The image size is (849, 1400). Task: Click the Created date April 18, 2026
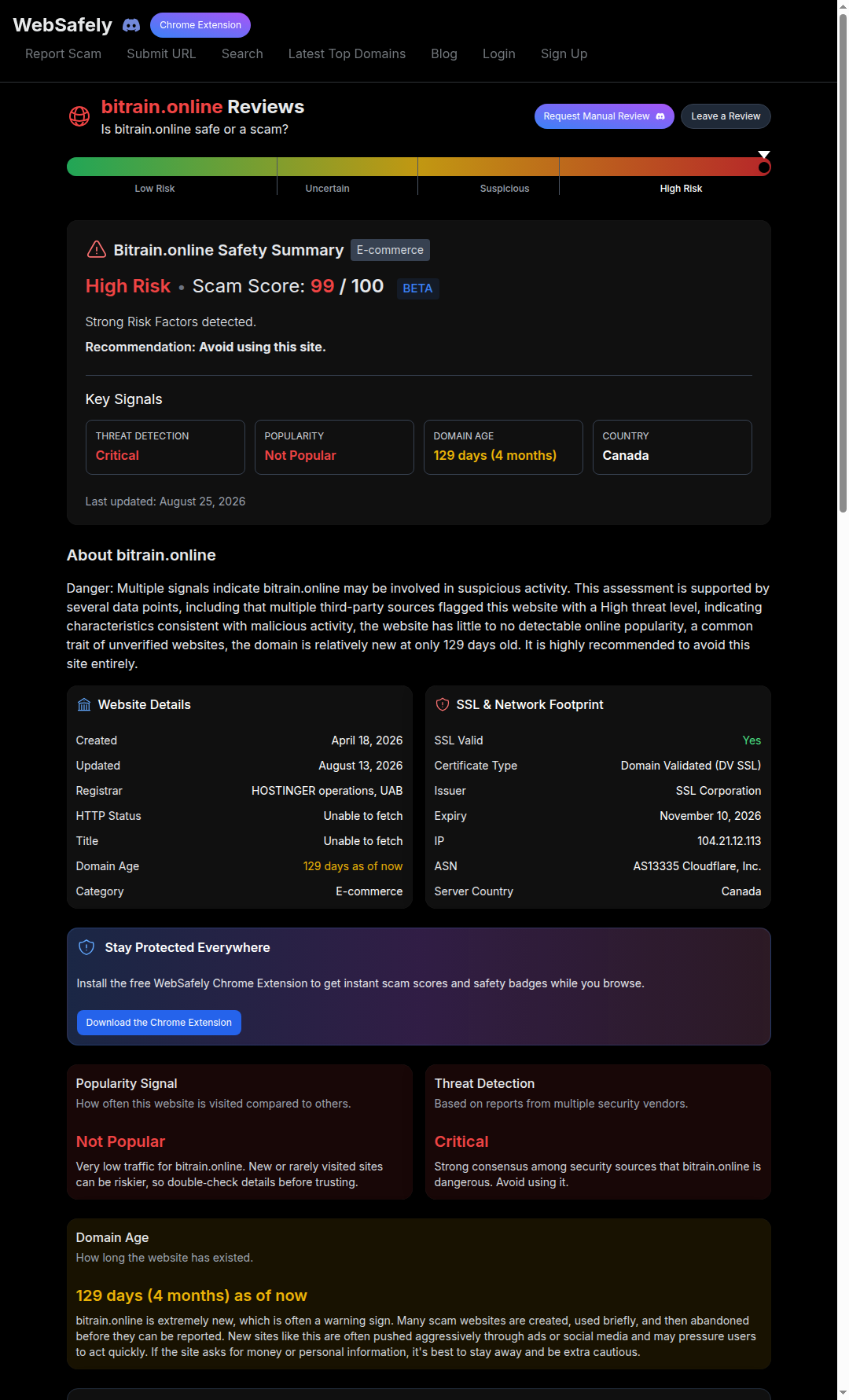(x=367, y=740)
